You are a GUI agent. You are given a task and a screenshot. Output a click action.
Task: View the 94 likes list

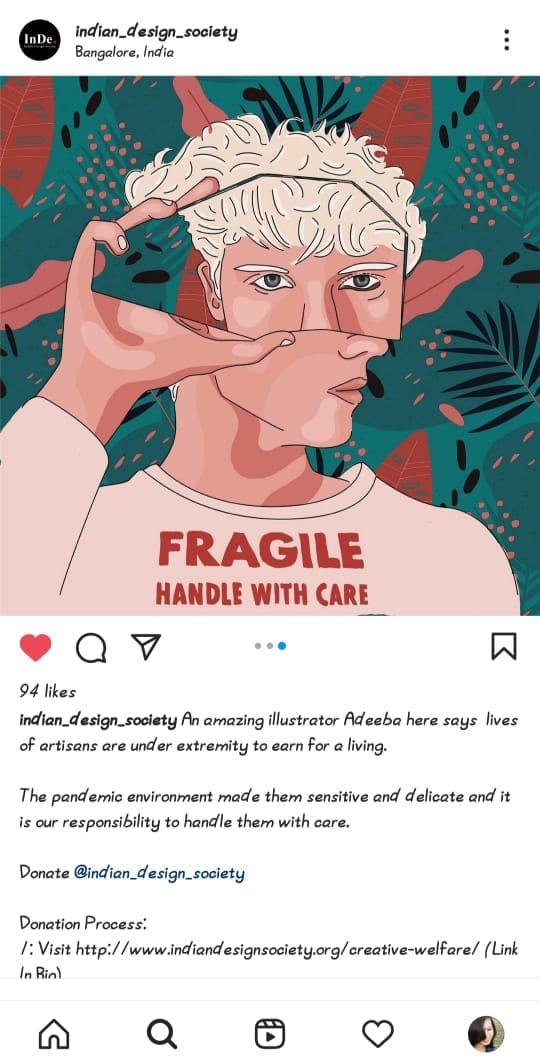coord(47,692)
